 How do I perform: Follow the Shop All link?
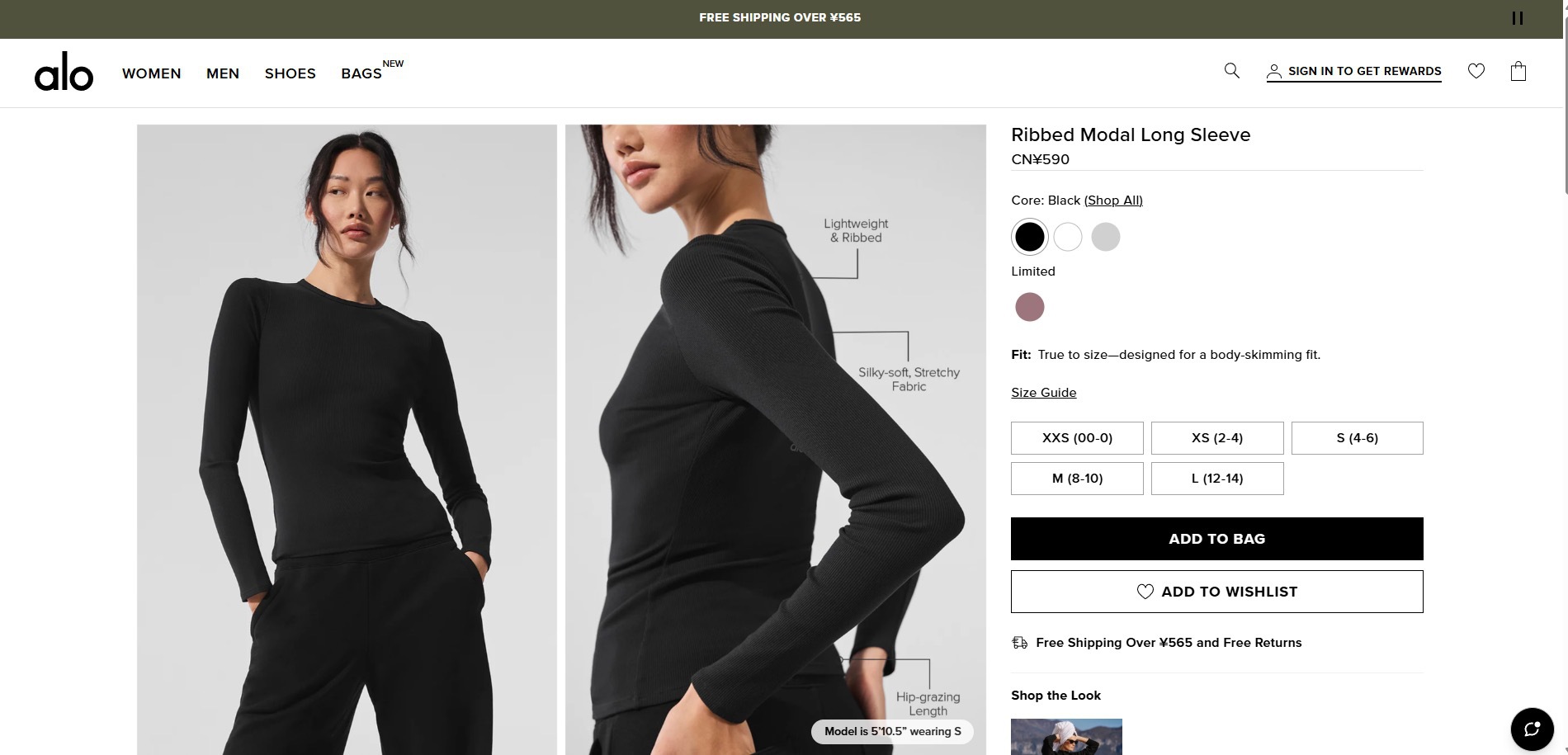pos(1113,201)
